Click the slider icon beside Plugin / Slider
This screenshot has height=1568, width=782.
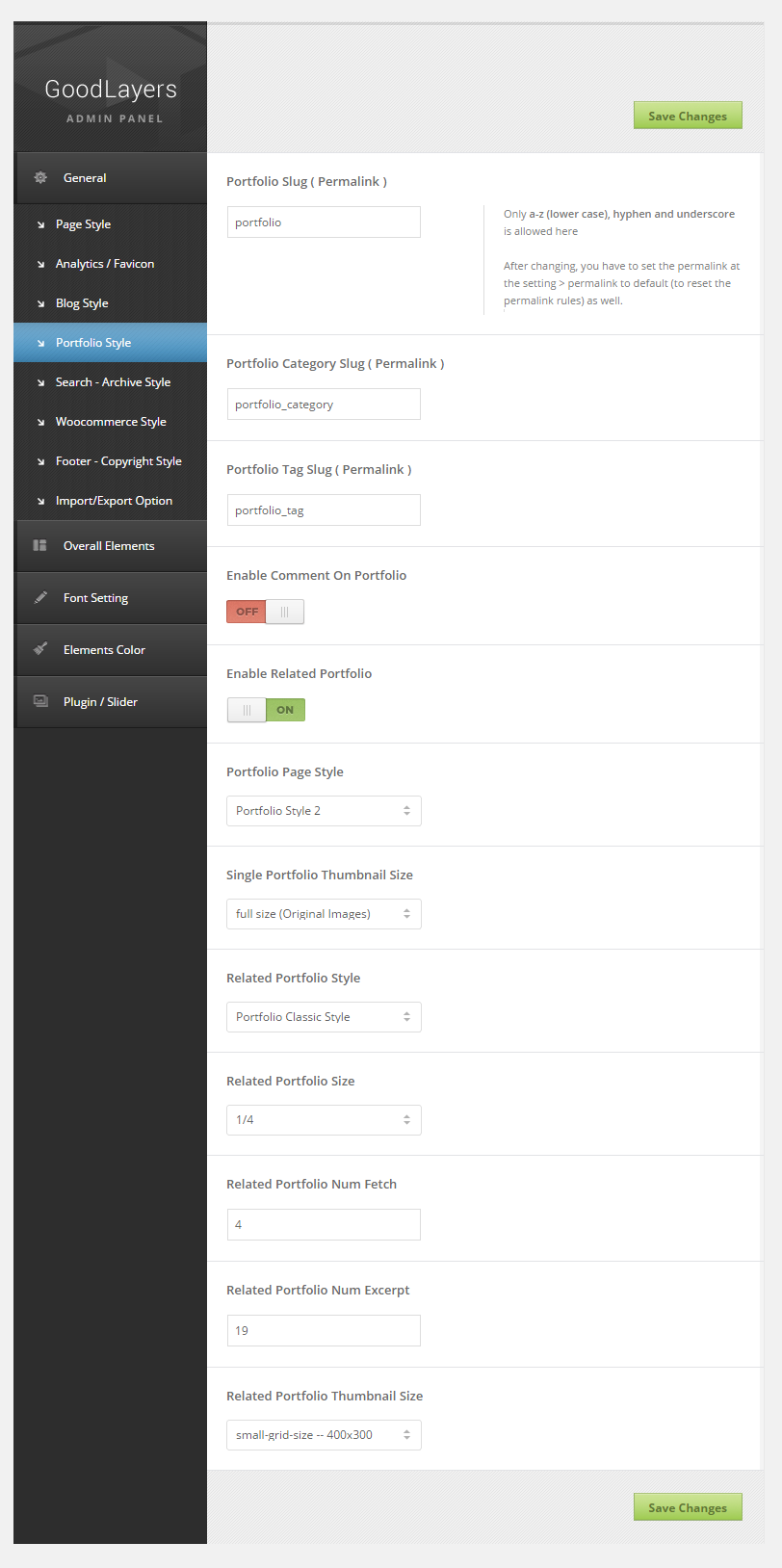tap(40, 702)
